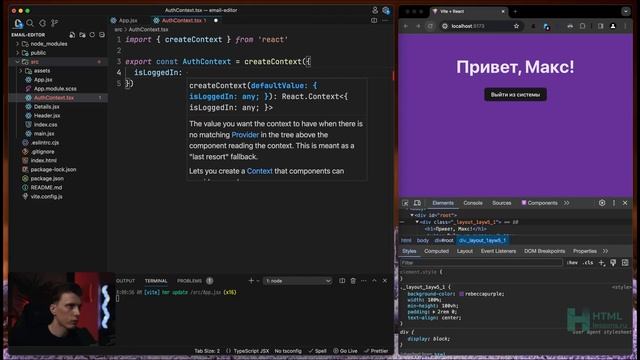
Task: Open the Console tab in DevTools
Action: coord(473,203)
